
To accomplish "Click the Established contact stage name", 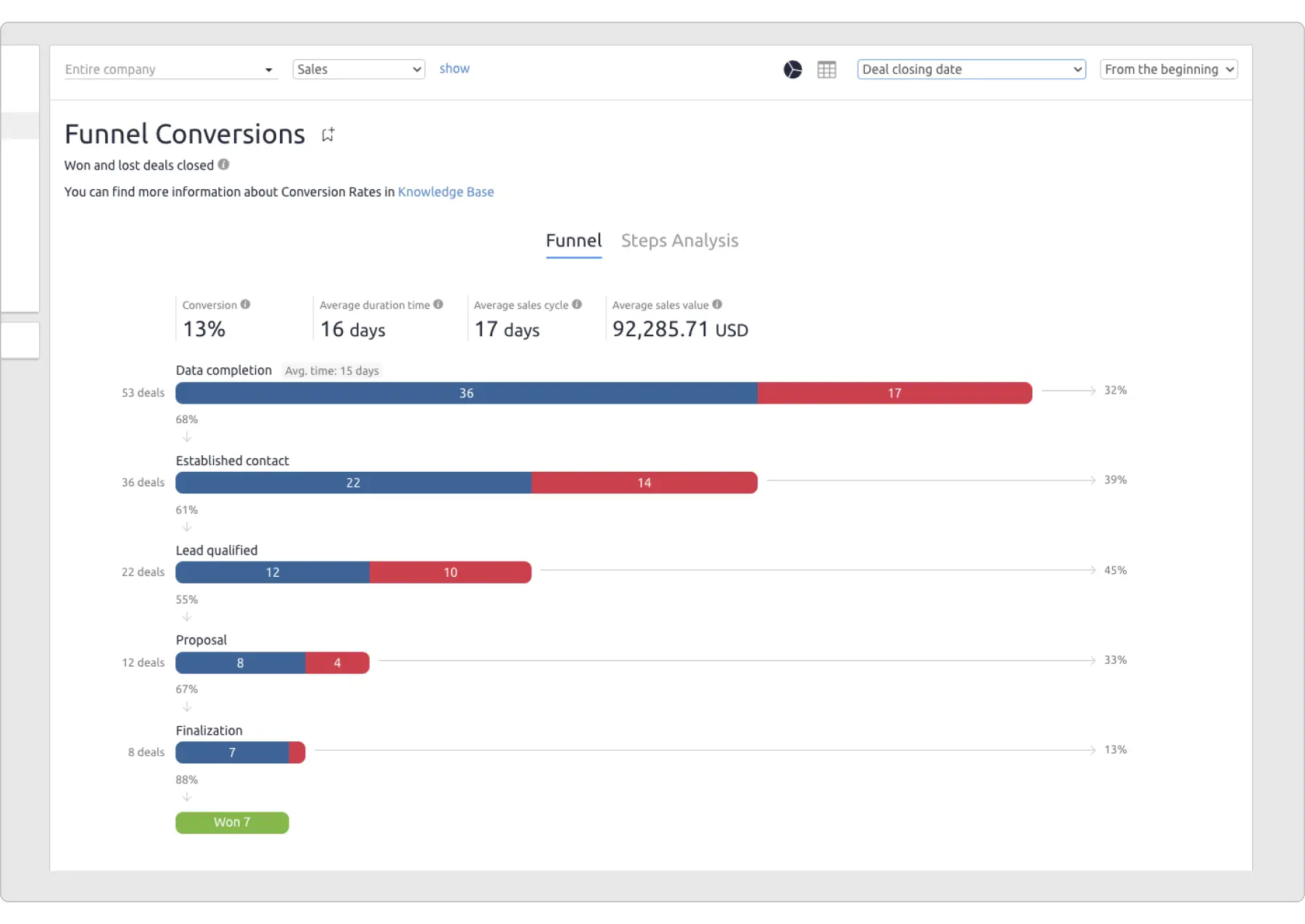I will [x=232, y=461].
